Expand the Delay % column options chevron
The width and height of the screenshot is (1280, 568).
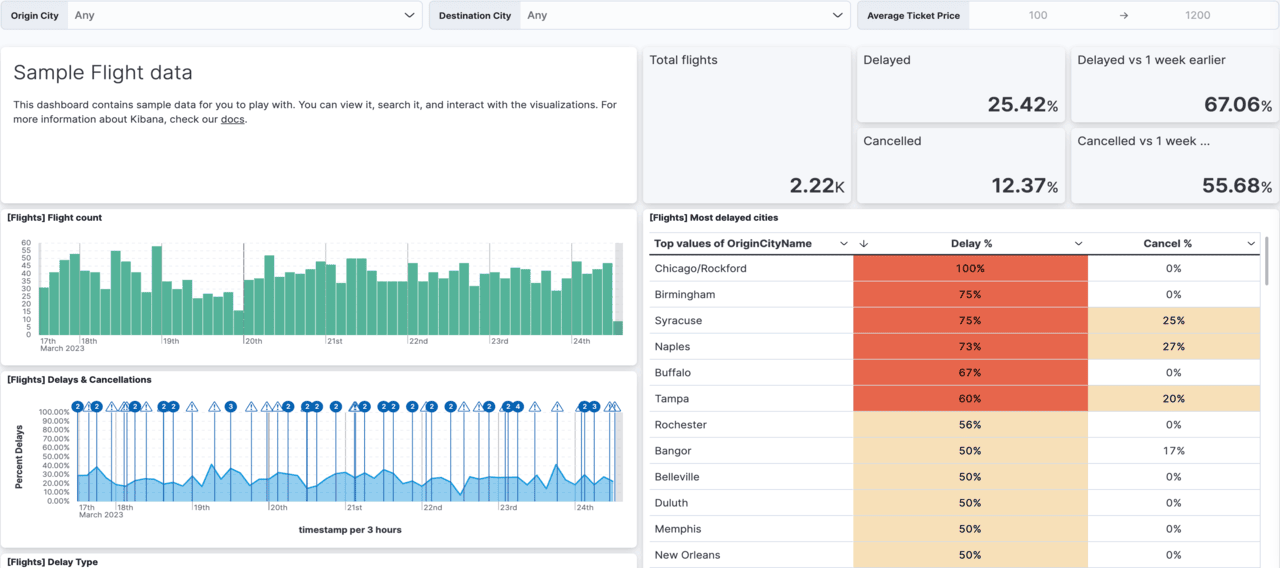tap(1078, 244)
